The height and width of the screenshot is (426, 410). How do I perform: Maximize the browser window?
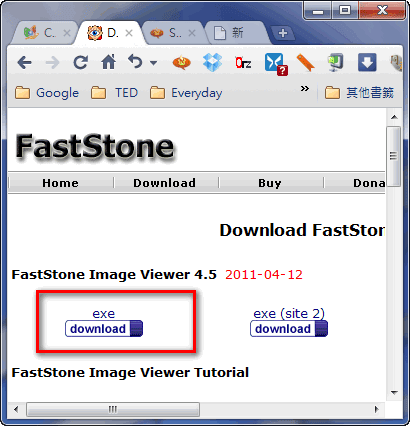pyautogui.click(x=345, y=11)
